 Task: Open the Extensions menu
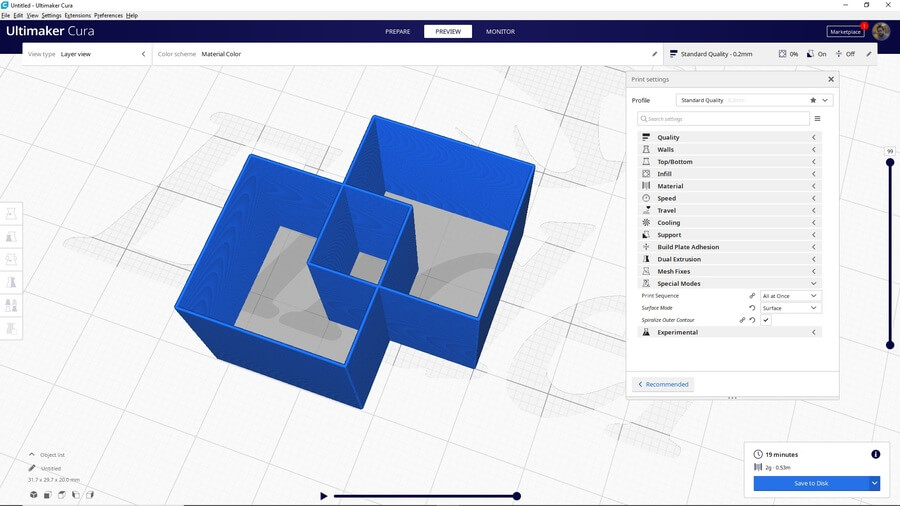(x=77, y=15)
